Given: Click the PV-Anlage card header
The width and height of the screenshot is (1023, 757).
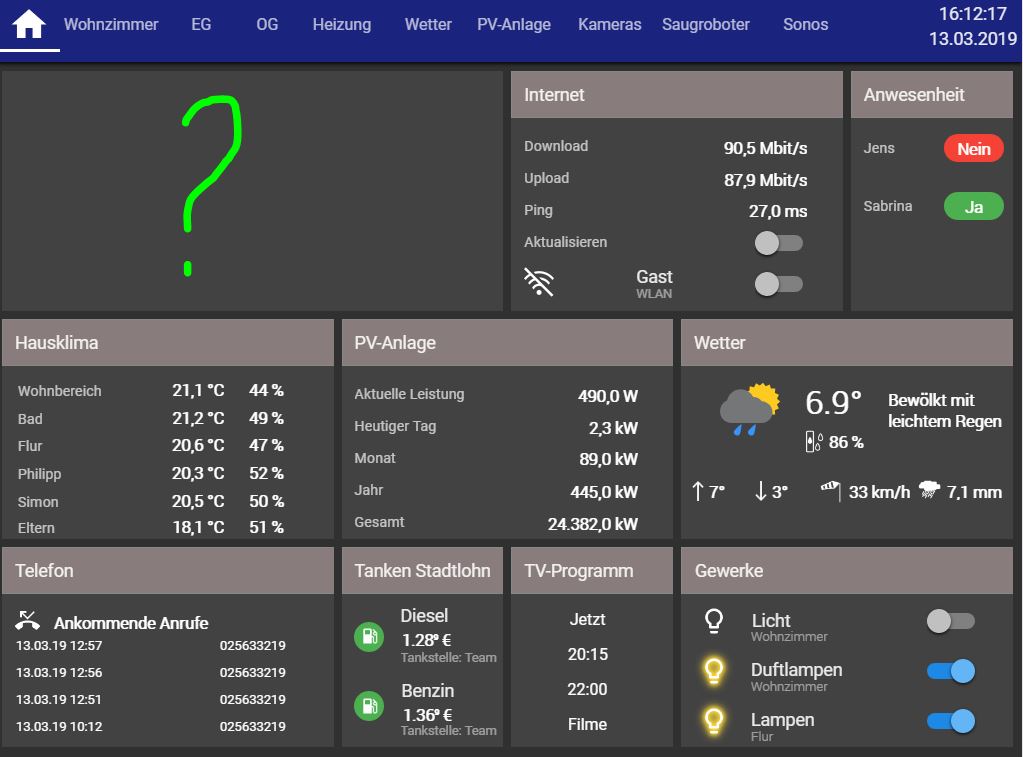Looking at the screenshot, I should [507, 343].
